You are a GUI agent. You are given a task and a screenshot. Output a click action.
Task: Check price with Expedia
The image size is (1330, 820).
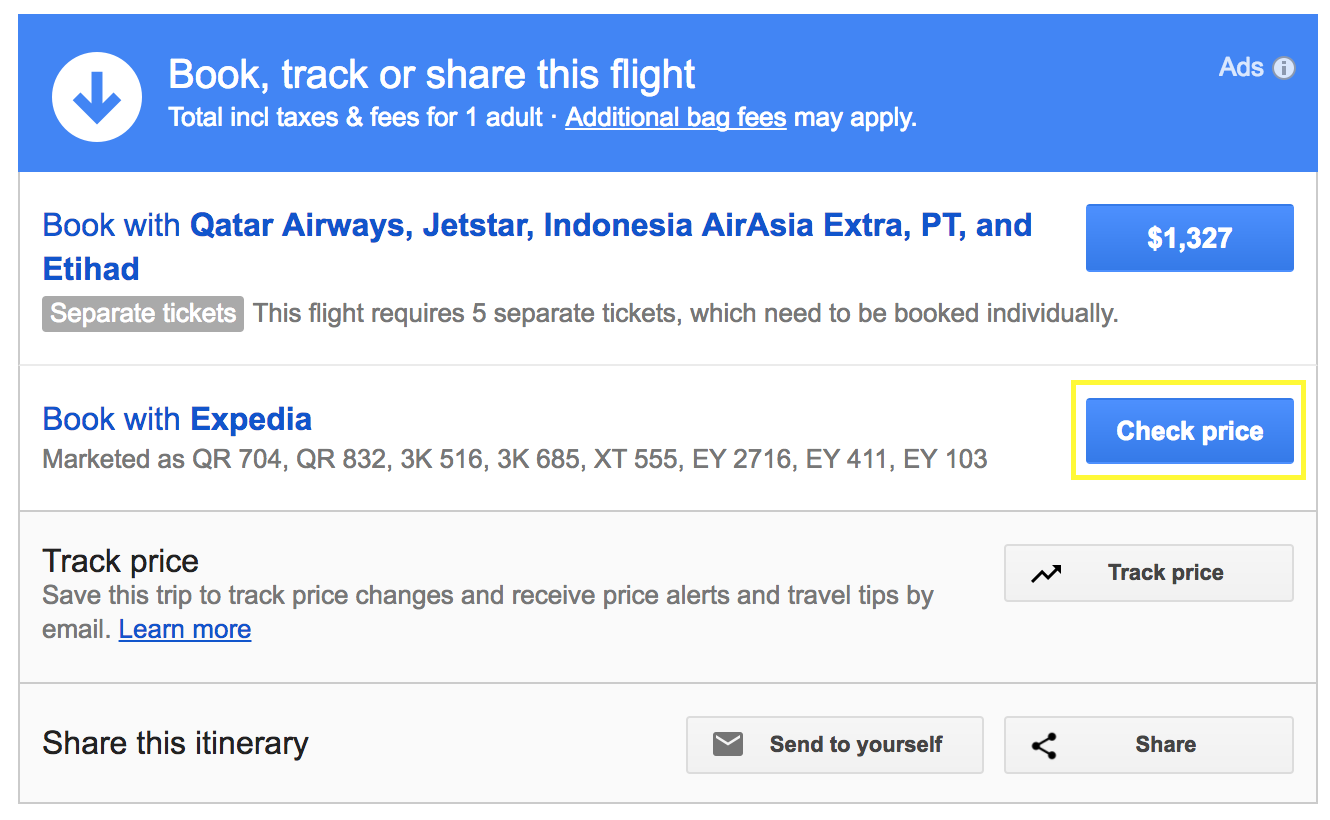[1189, 431]
